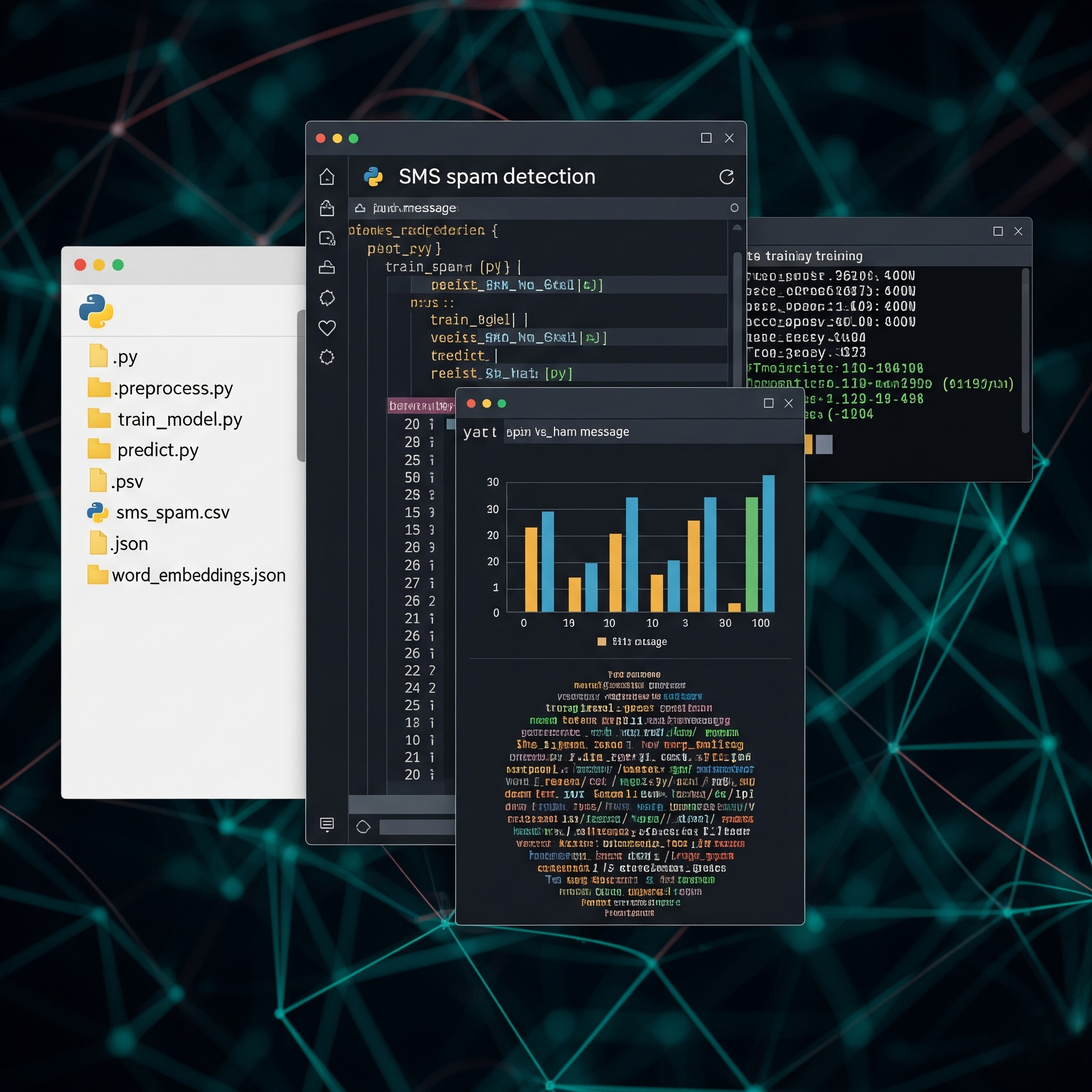Image resolution: width=1092 pixels, height=1092 pixels.
Task: Click the tallest blue bar at 100
Action: [x=768, y=543]
